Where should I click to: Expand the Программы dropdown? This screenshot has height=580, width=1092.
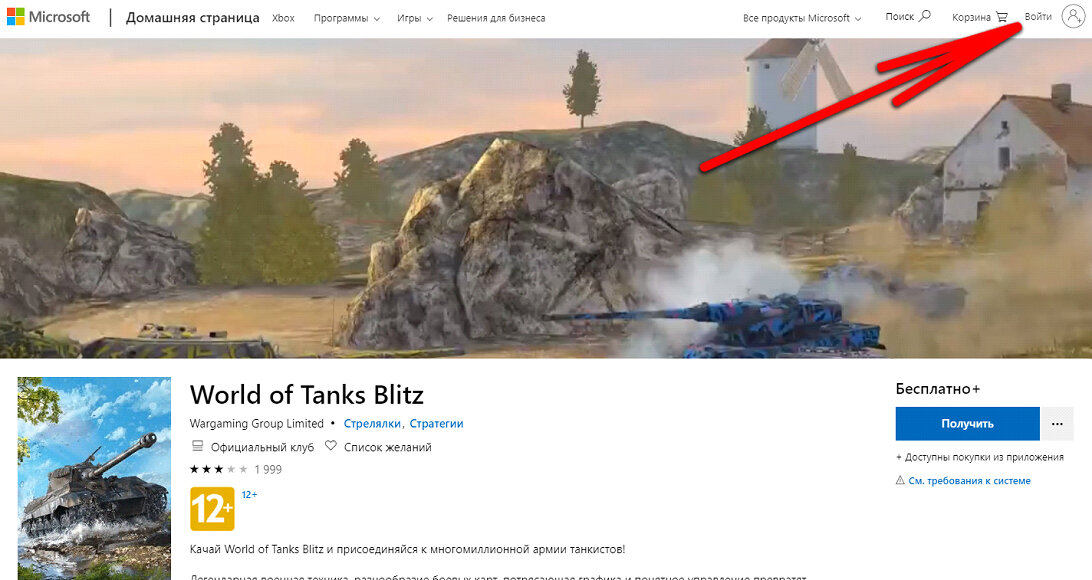(347, 18)
